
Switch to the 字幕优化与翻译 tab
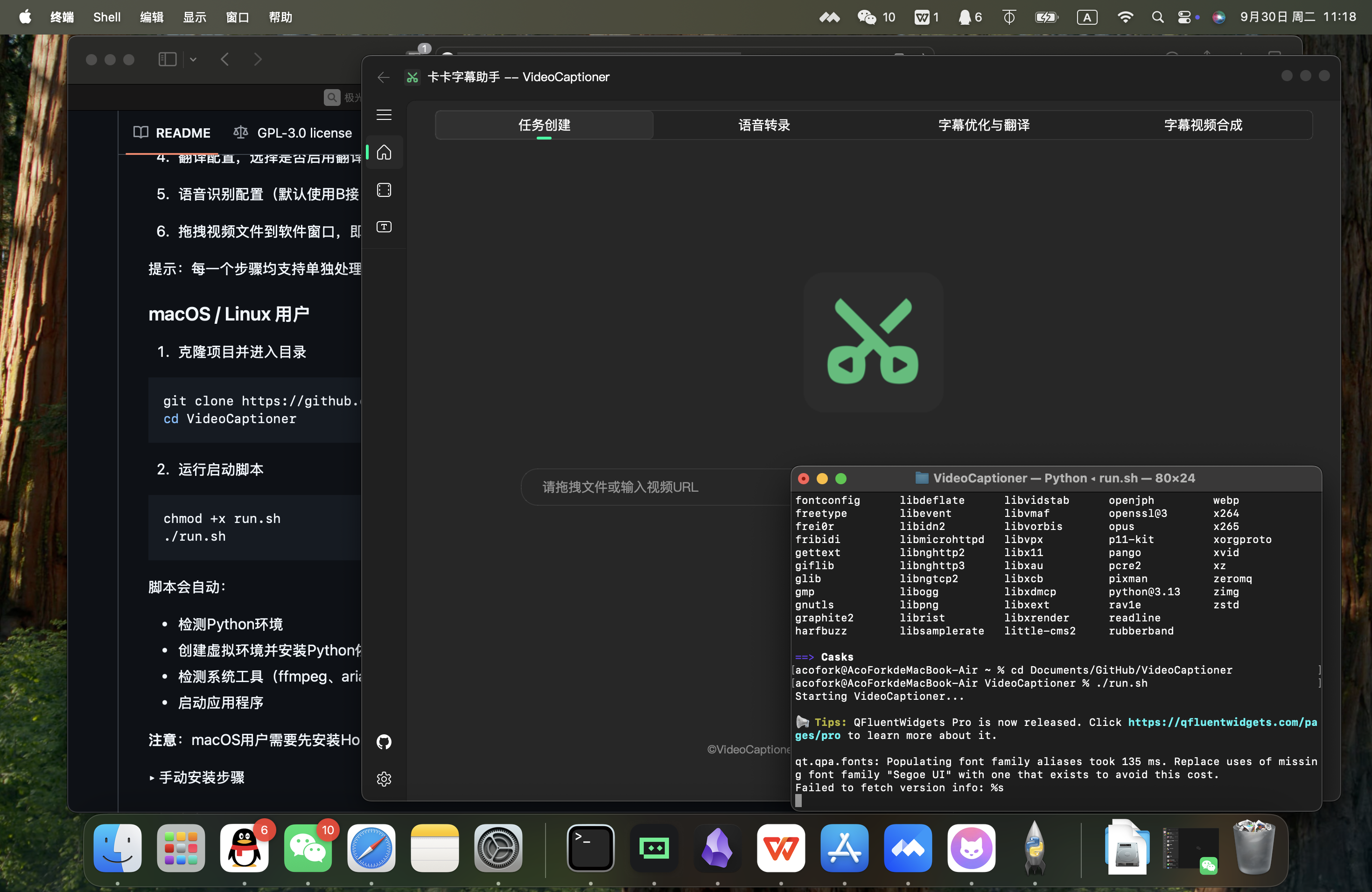tap(983, 125)
